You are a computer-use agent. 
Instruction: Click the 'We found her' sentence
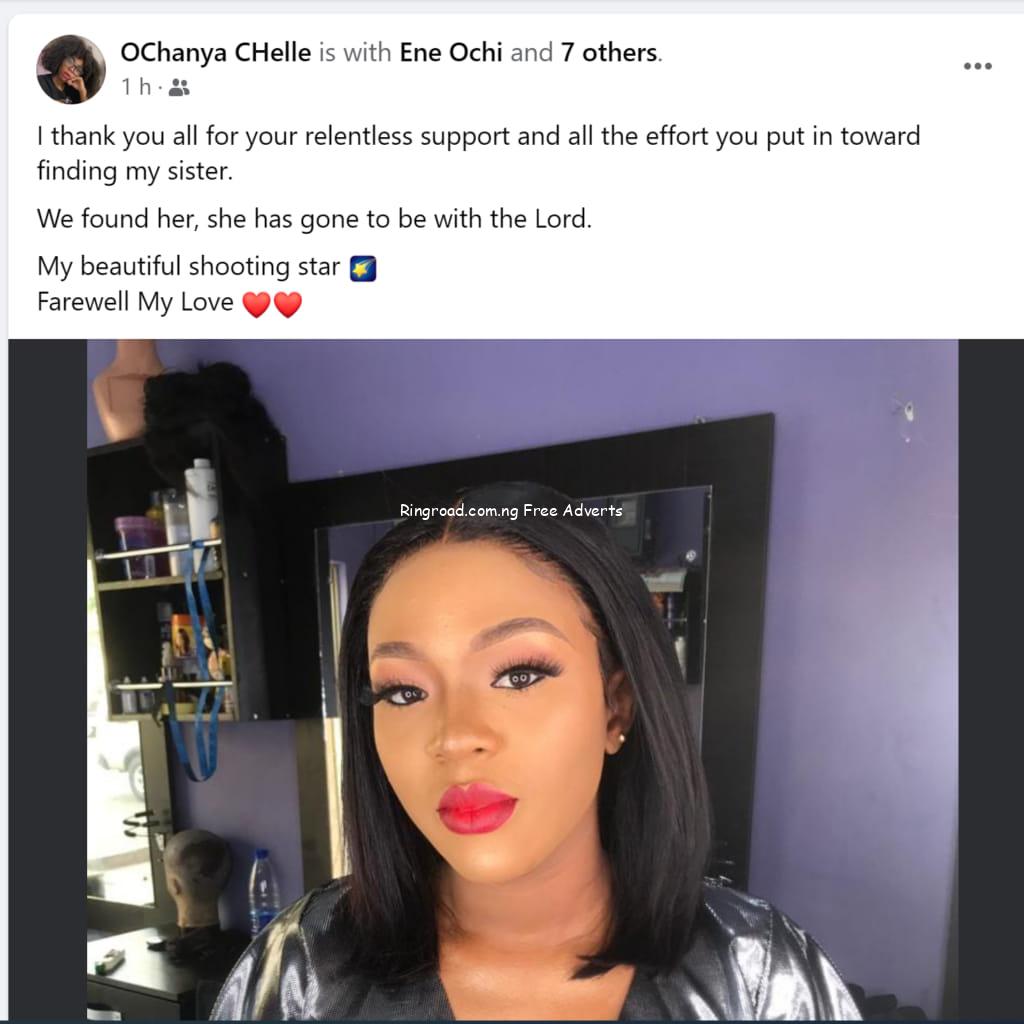coord(314,219)
